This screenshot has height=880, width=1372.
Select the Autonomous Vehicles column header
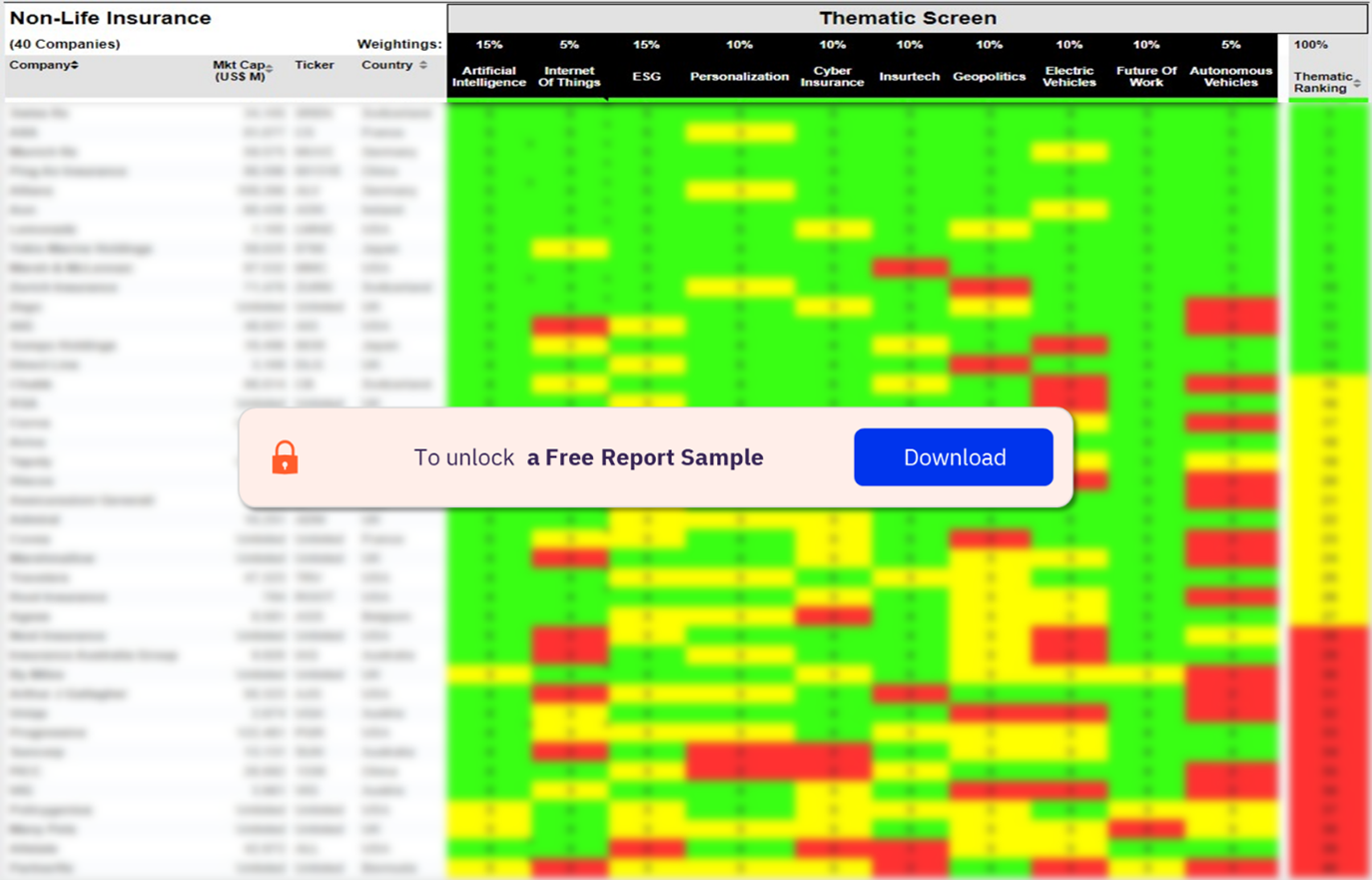coord(1231,77)
